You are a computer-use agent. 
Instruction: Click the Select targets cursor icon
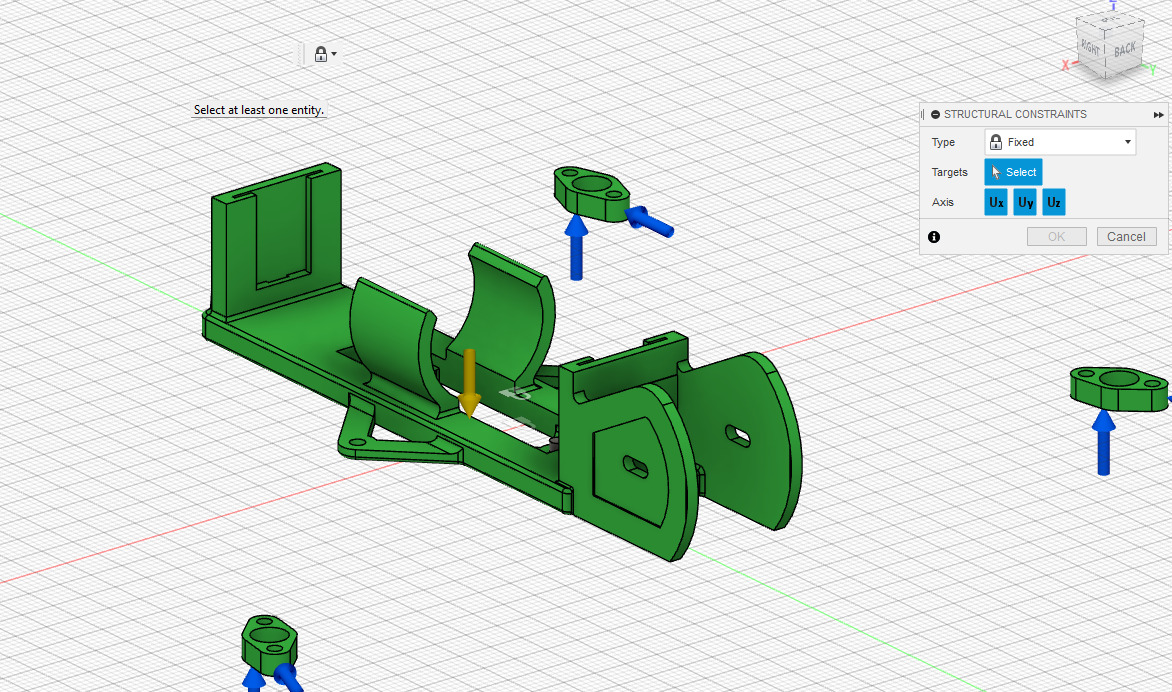tap(997, 172)
